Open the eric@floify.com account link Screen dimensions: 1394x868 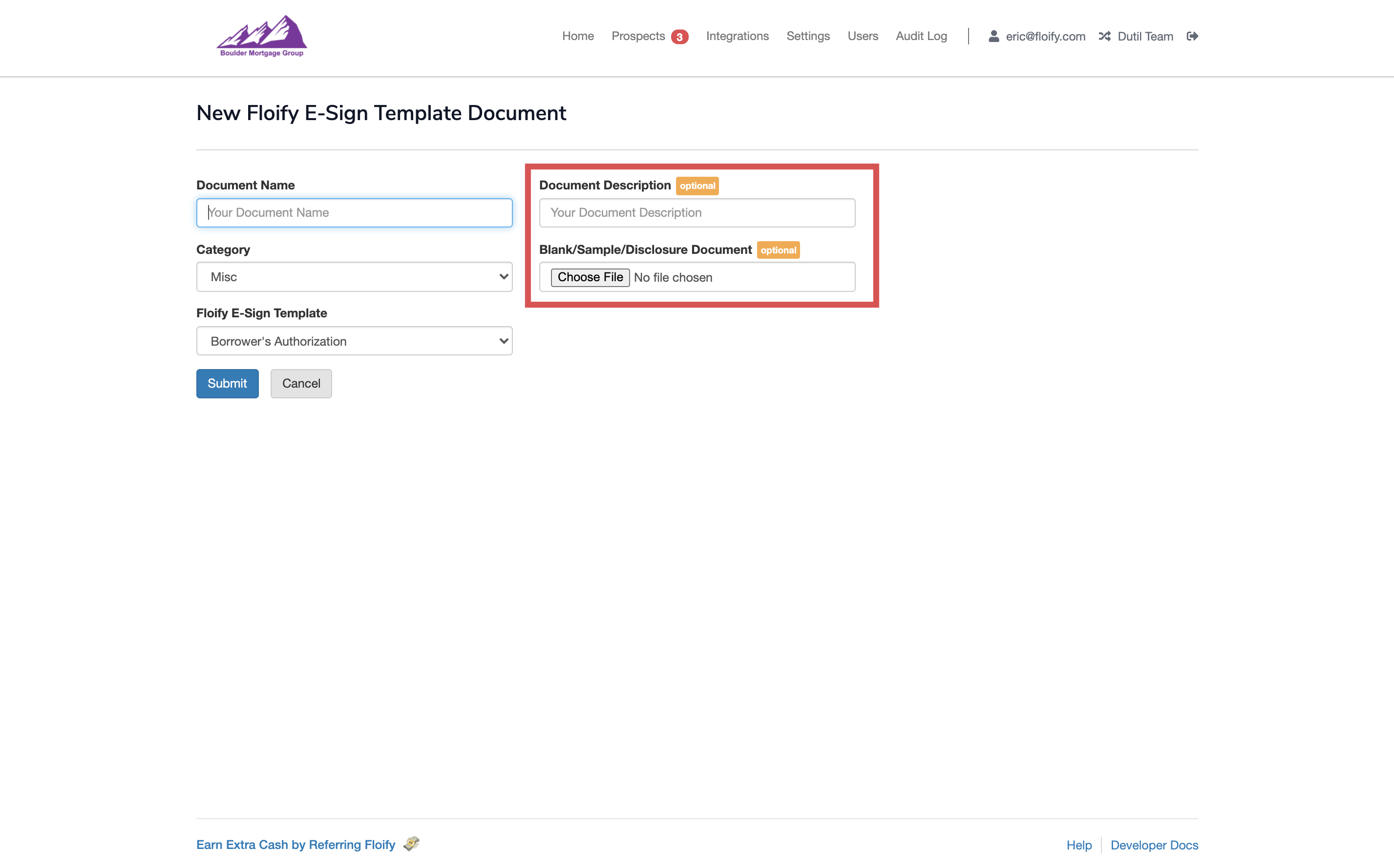(1045, 36)
